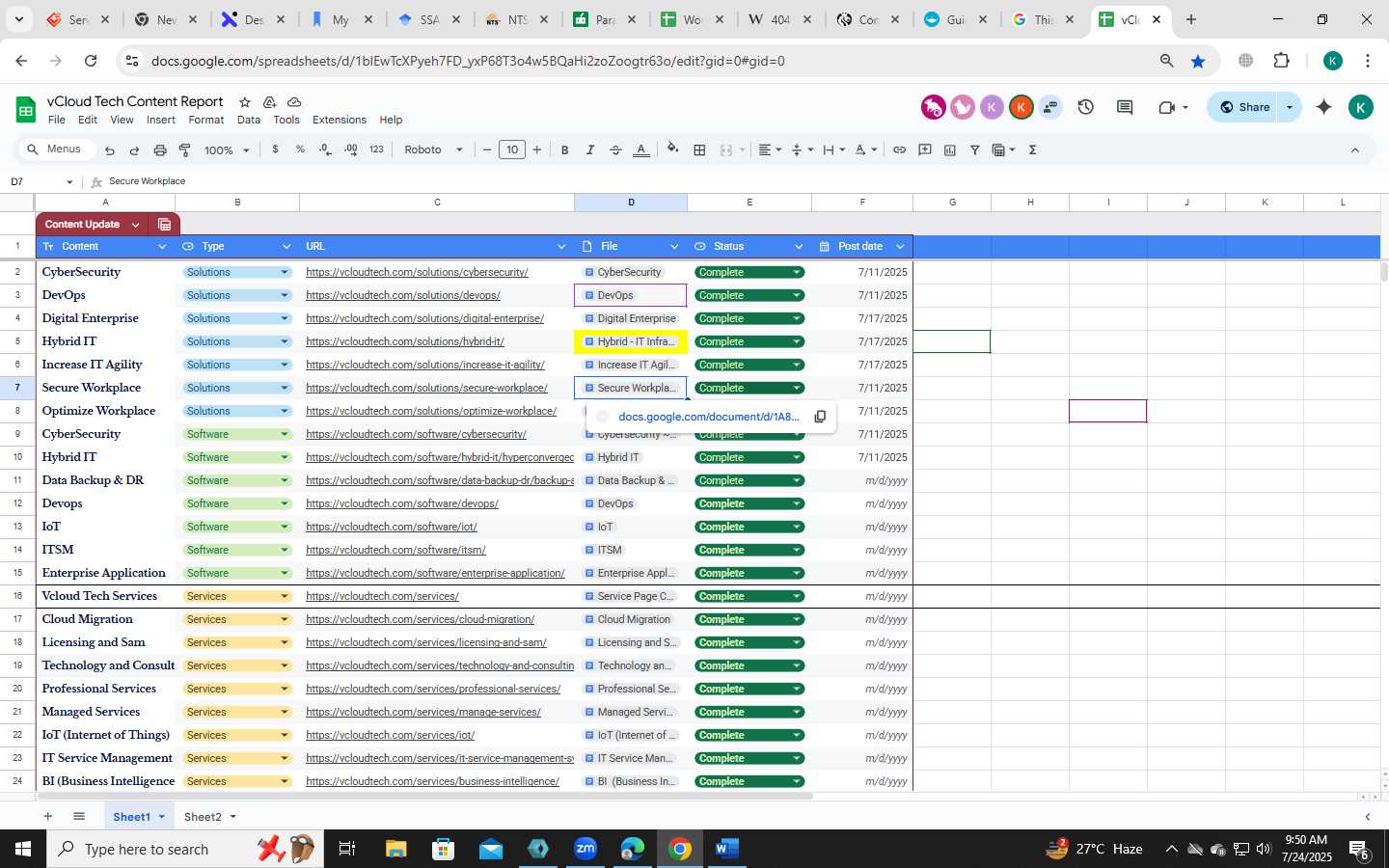Open the all sheets list icon
Image resolution: width=1389 pixels, height=868 pixels.
pyautogui.click(x=79, y=816)
